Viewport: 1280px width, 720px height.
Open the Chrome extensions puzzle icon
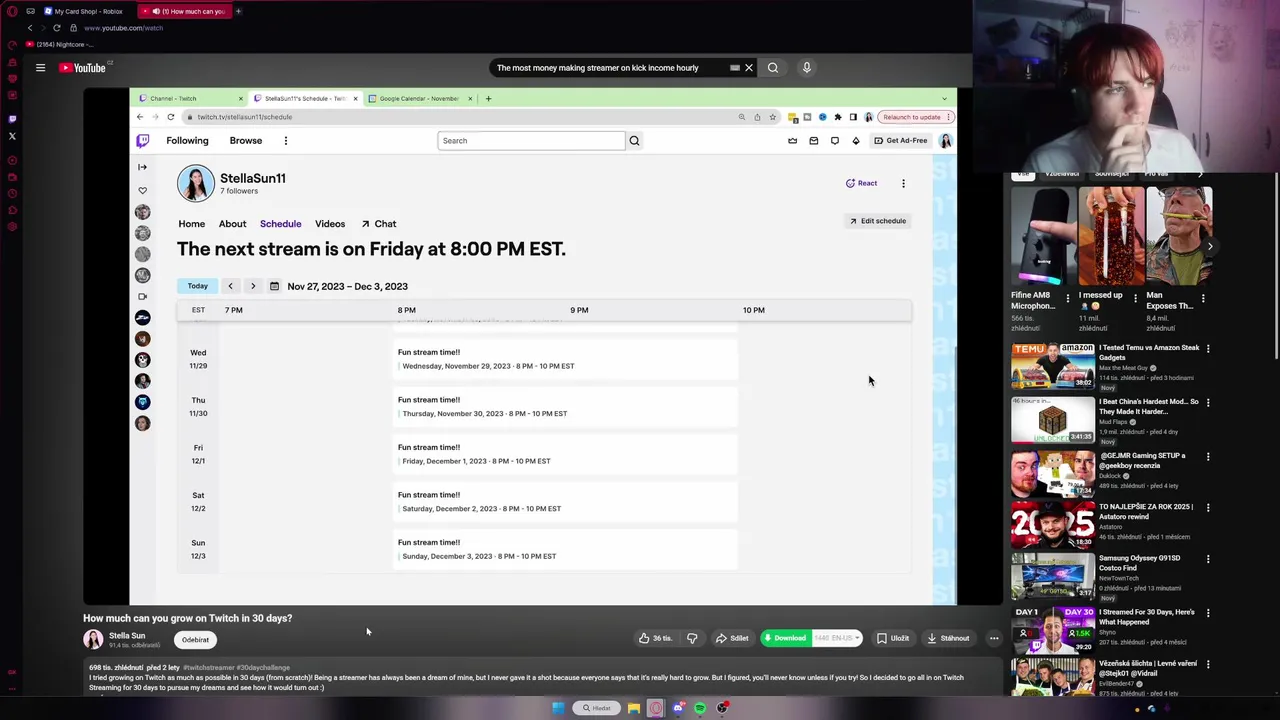[838, 117]
